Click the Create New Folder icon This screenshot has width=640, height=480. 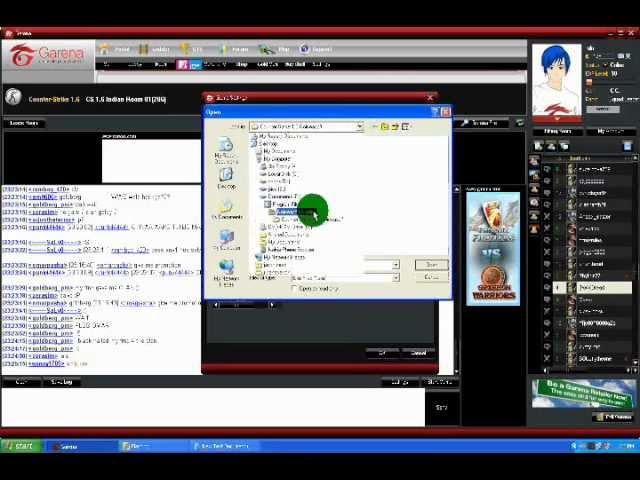395,127
